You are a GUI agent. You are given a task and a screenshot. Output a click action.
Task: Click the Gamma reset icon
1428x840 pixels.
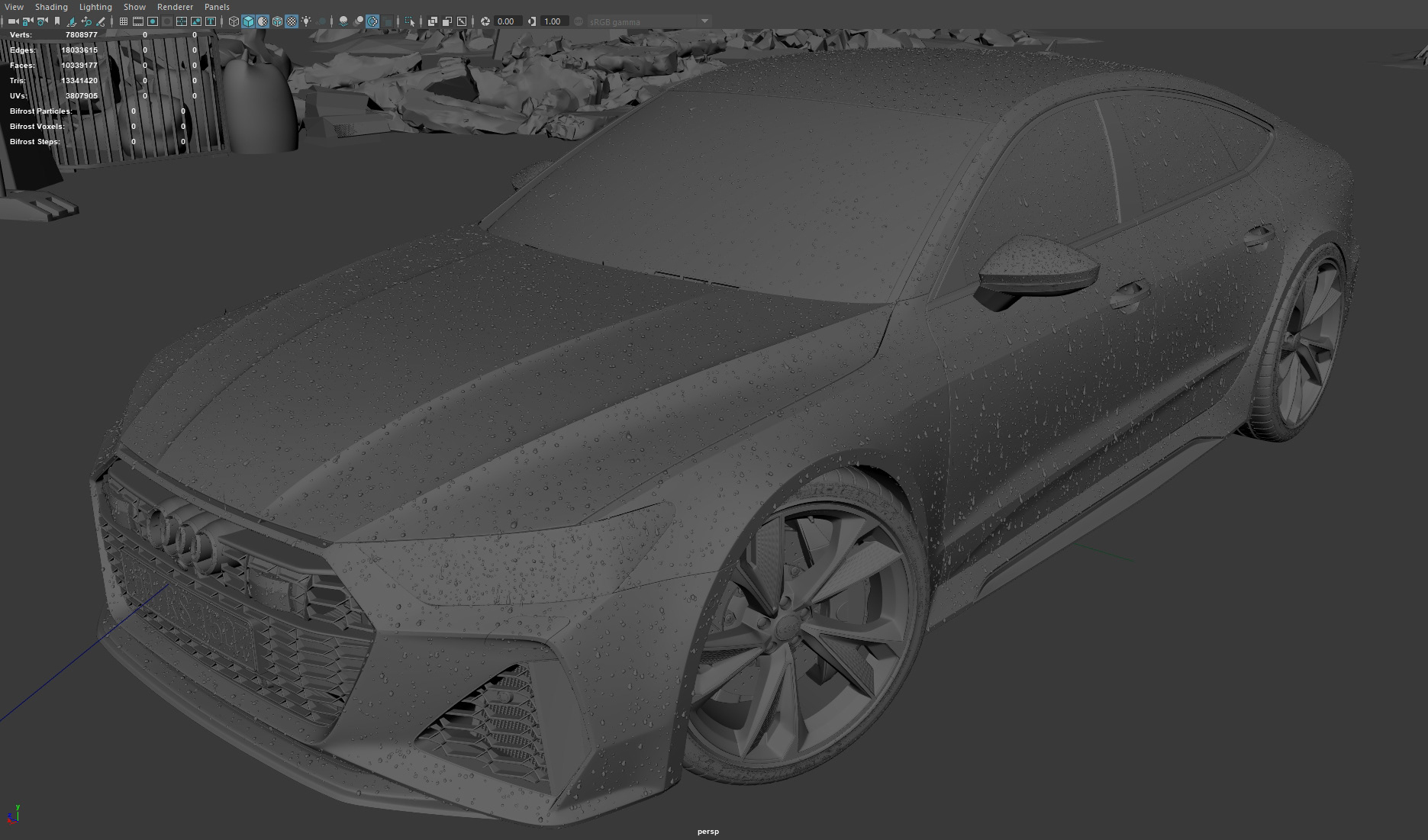coord(532,21)
